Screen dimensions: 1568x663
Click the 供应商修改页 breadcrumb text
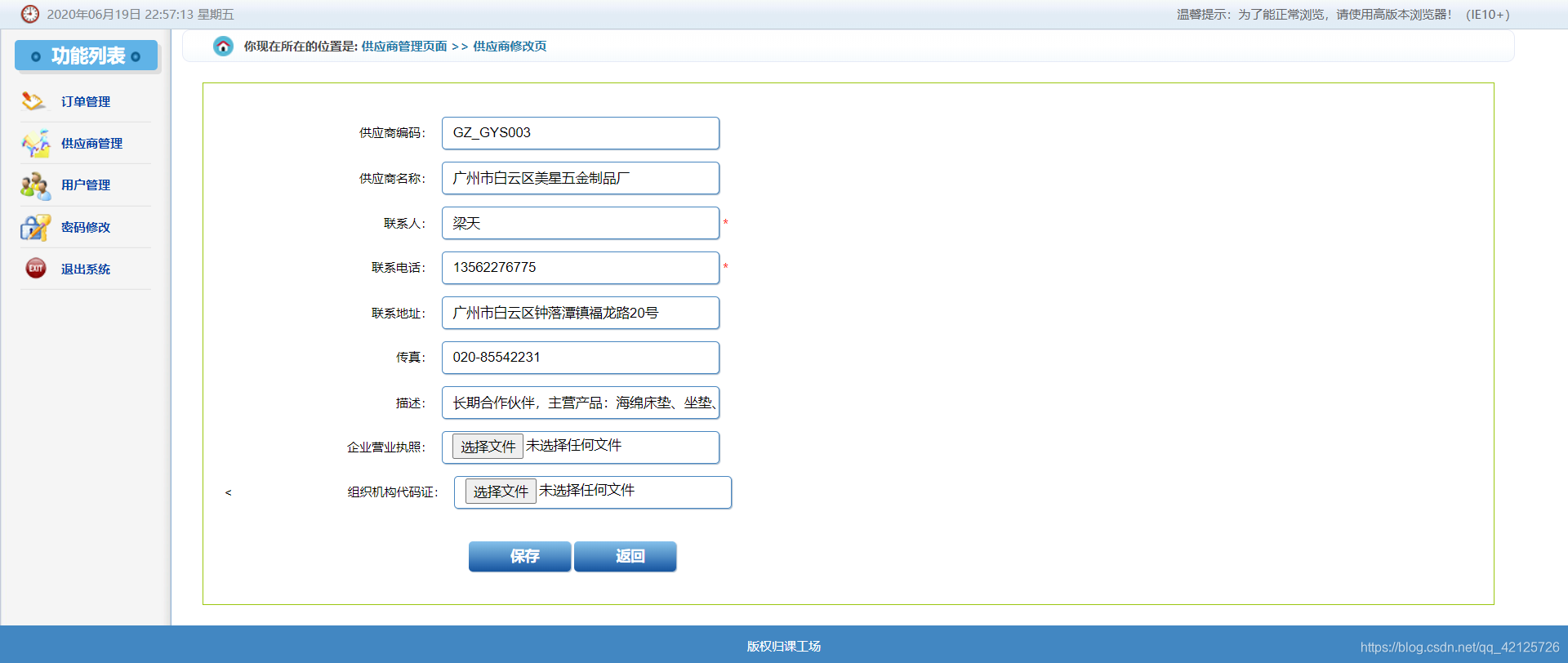coord(510,47)
